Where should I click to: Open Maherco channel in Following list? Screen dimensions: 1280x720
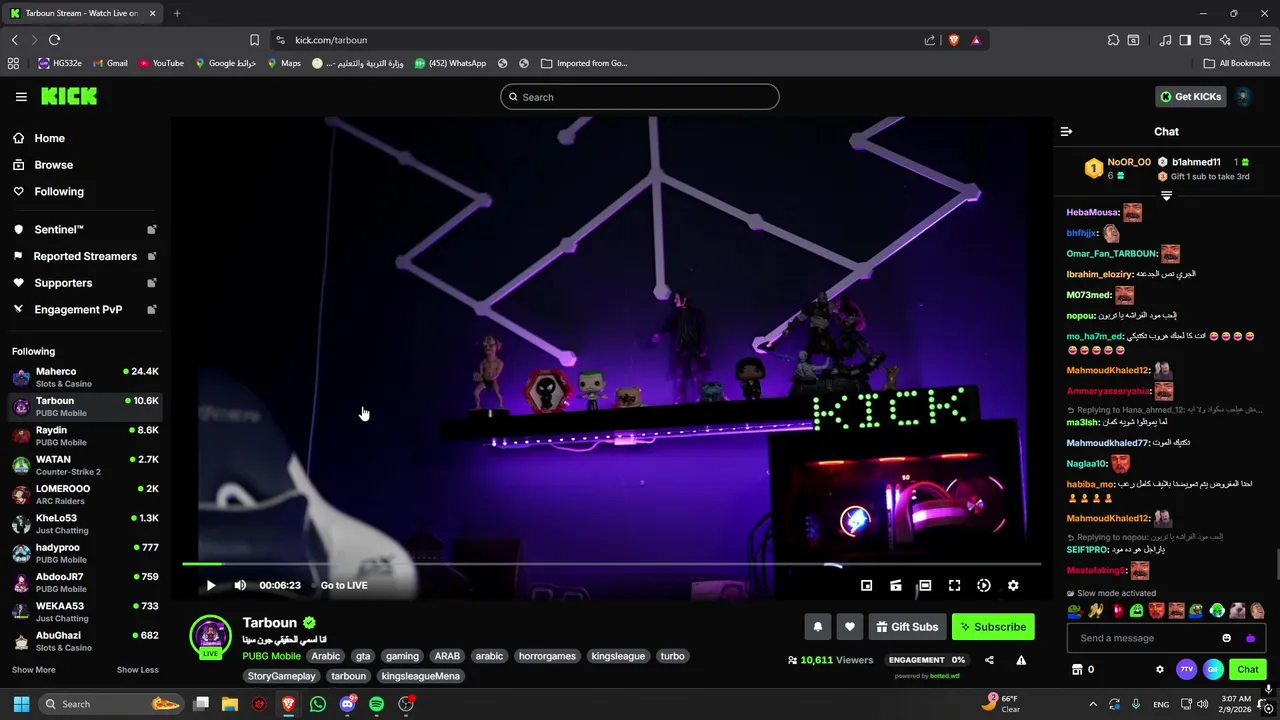coord(84,377)
